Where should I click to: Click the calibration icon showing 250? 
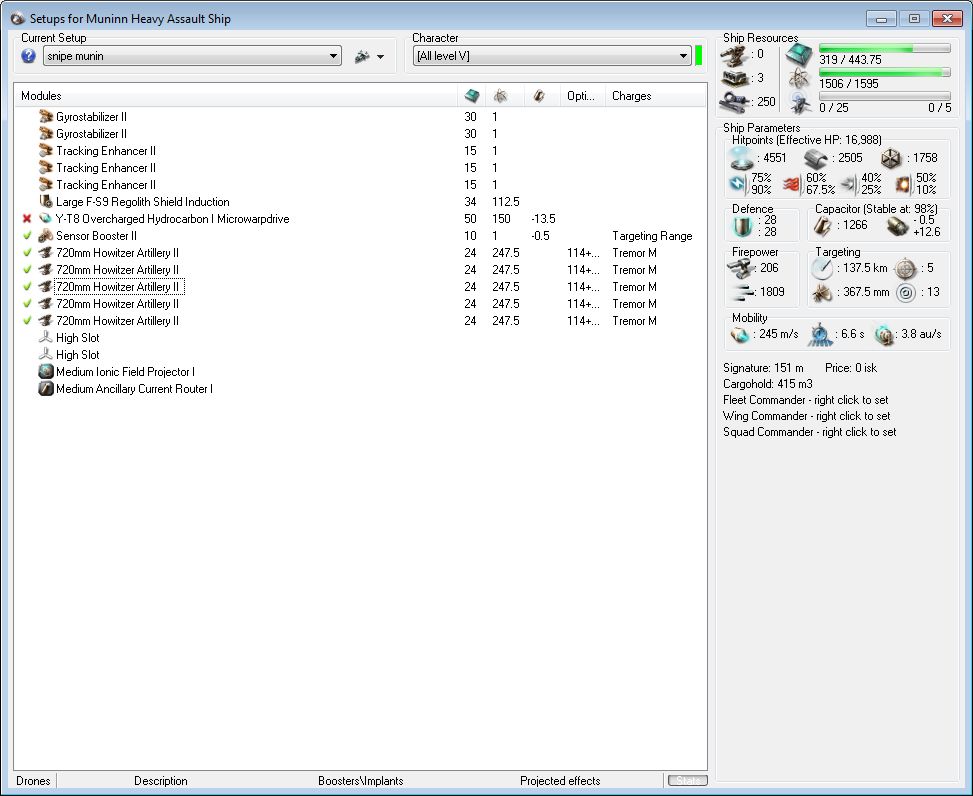(734, 102)
